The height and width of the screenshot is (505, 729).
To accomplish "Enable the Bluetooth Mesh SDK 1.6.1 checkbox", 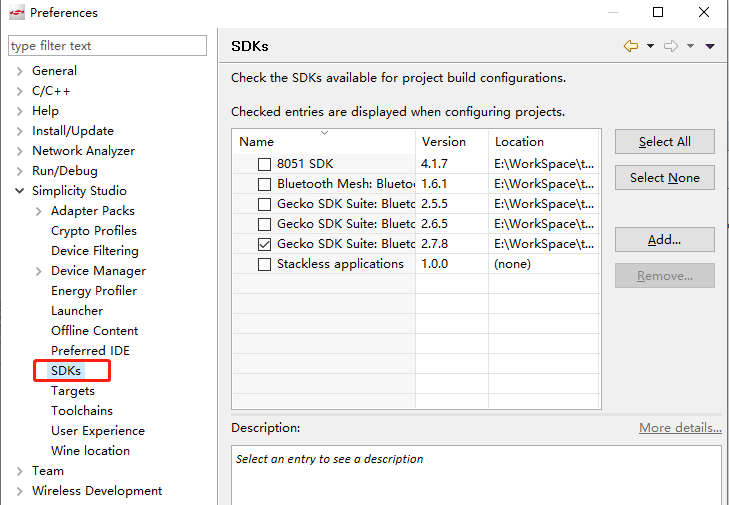I will point(264,184).
